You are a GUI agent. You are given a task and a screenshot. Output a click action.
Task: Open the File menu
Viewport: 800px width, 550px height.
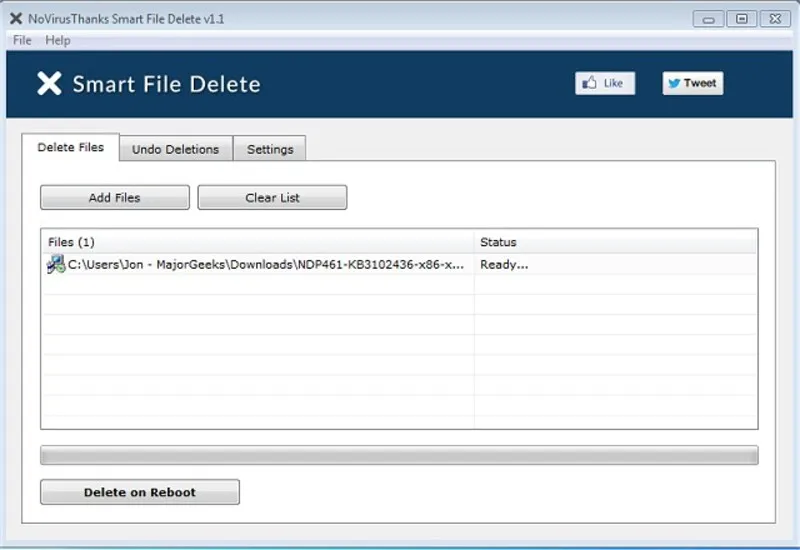pyautogui.click(x=22, y=40)
